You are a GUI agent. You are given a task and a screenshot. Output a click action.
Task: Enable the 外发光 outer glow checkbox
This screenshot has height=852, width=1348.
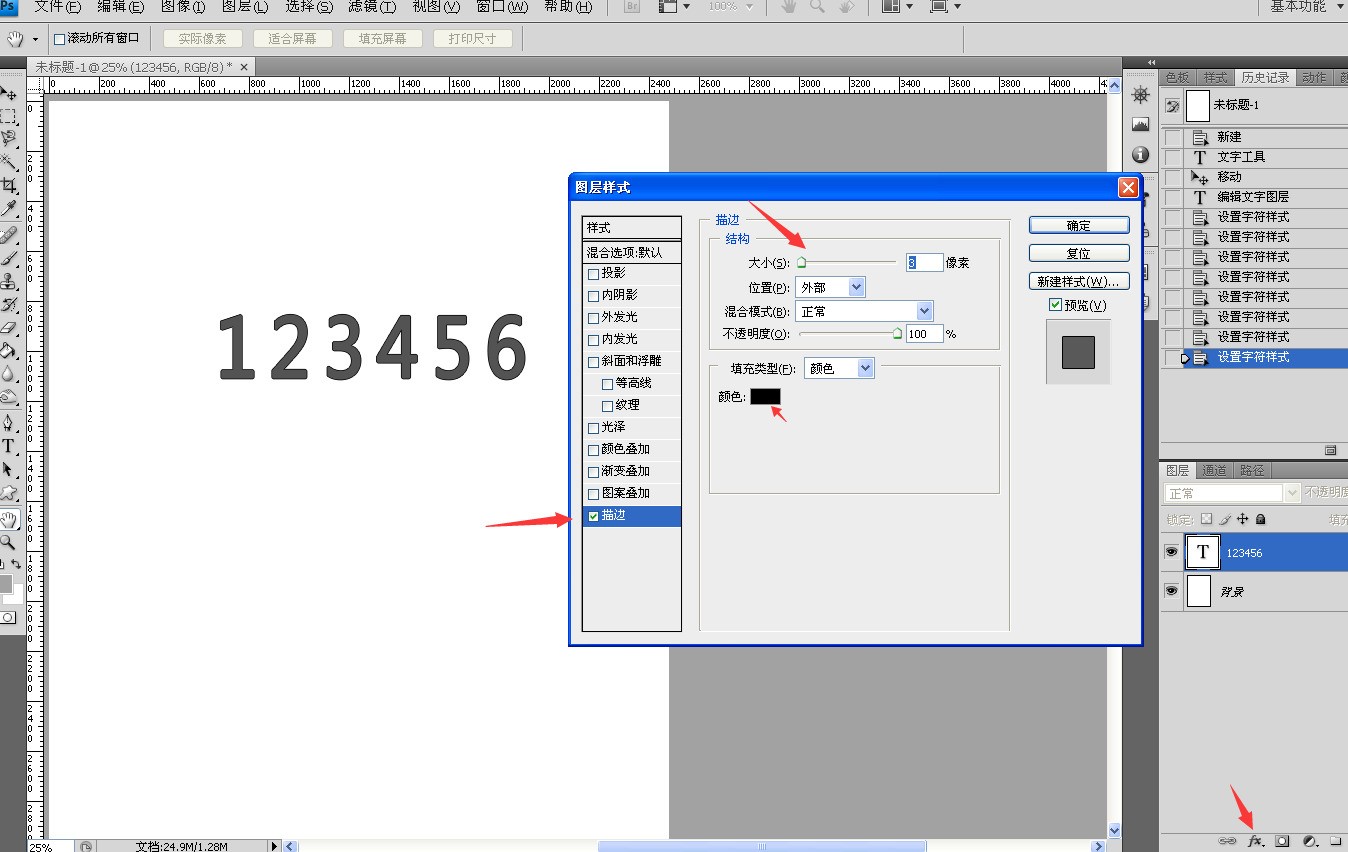(x=594, y=317)
